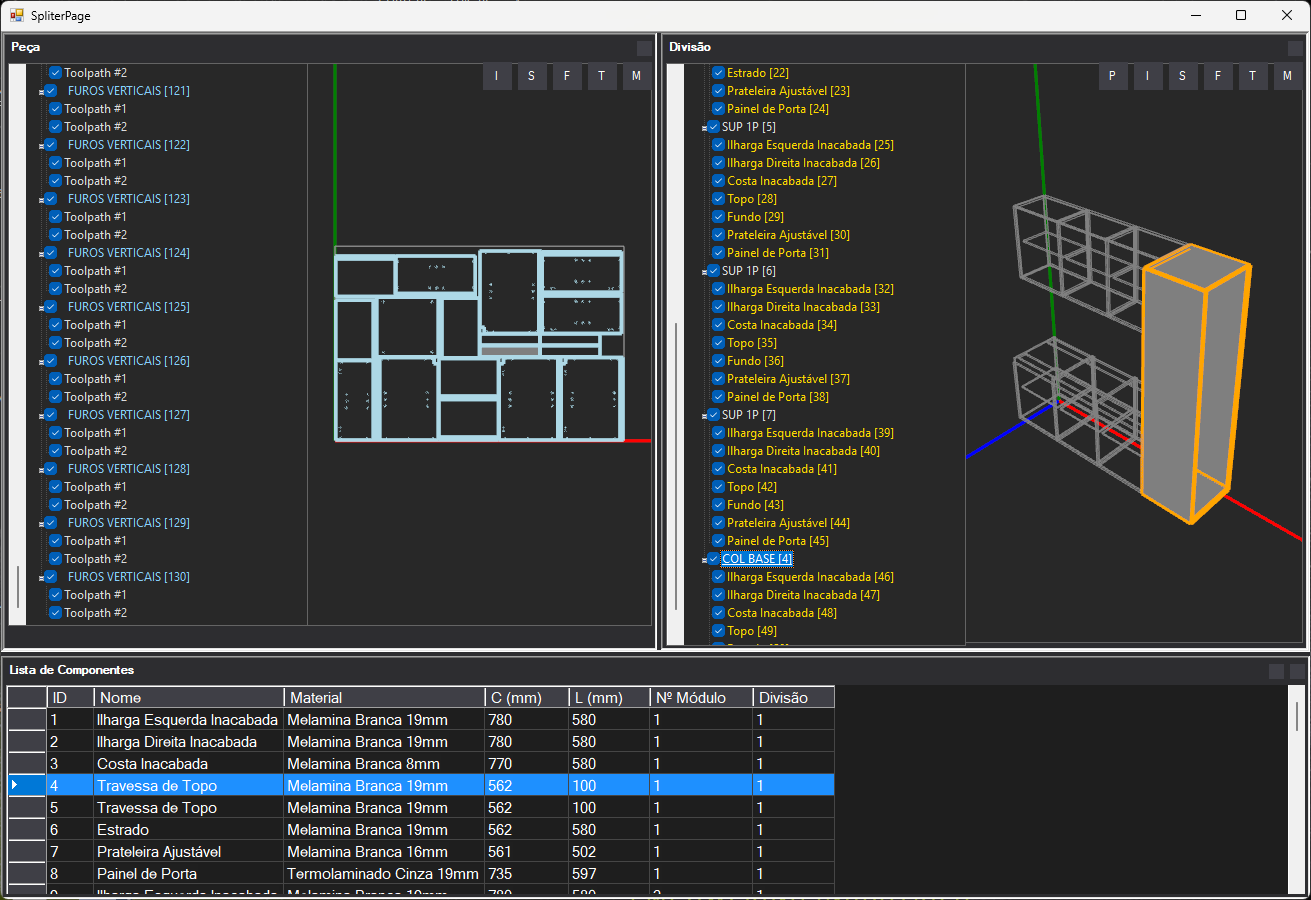Collapse the COL BASE [4] tree node
The image size is (1311, 900).
705,560
